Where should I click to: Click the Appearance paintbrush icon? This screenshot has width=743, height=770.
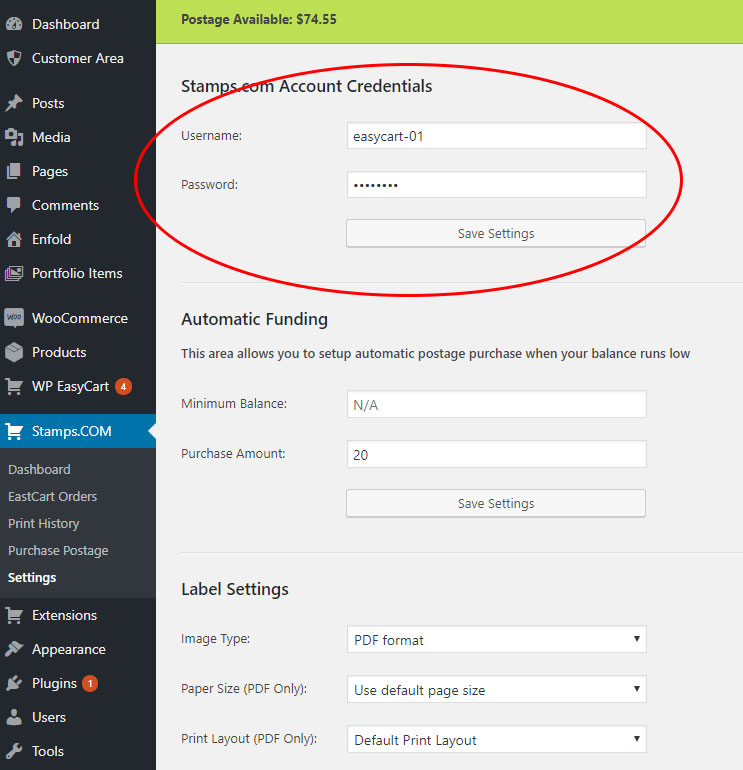pyautogui.click(x=14, y=649)
